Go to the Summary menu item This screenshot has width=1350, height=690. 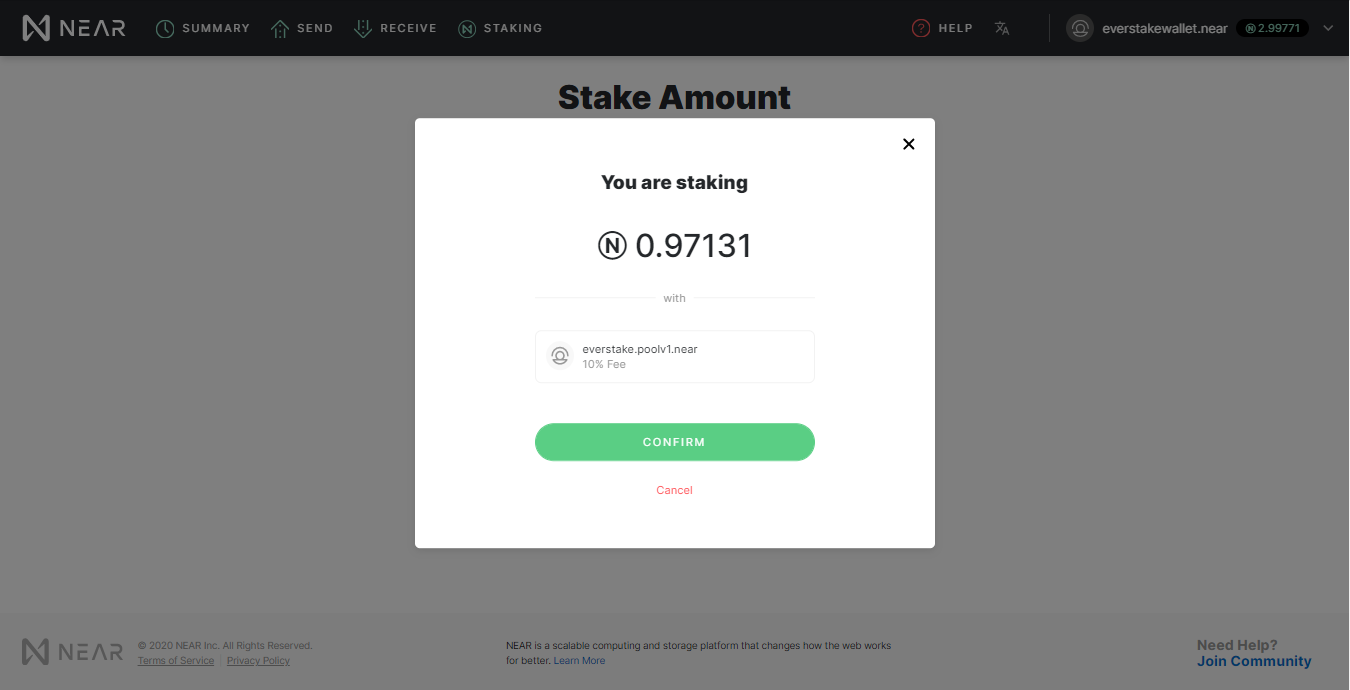(202, 28)
